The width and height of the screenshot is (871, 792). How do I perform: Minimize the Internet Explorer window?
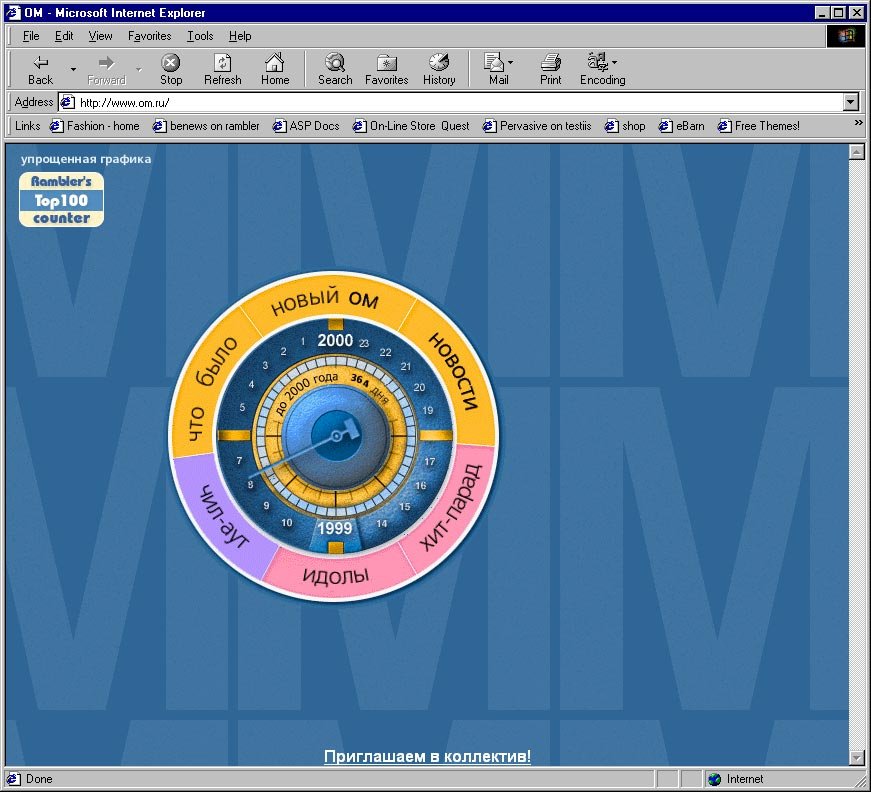pos(823,12)
